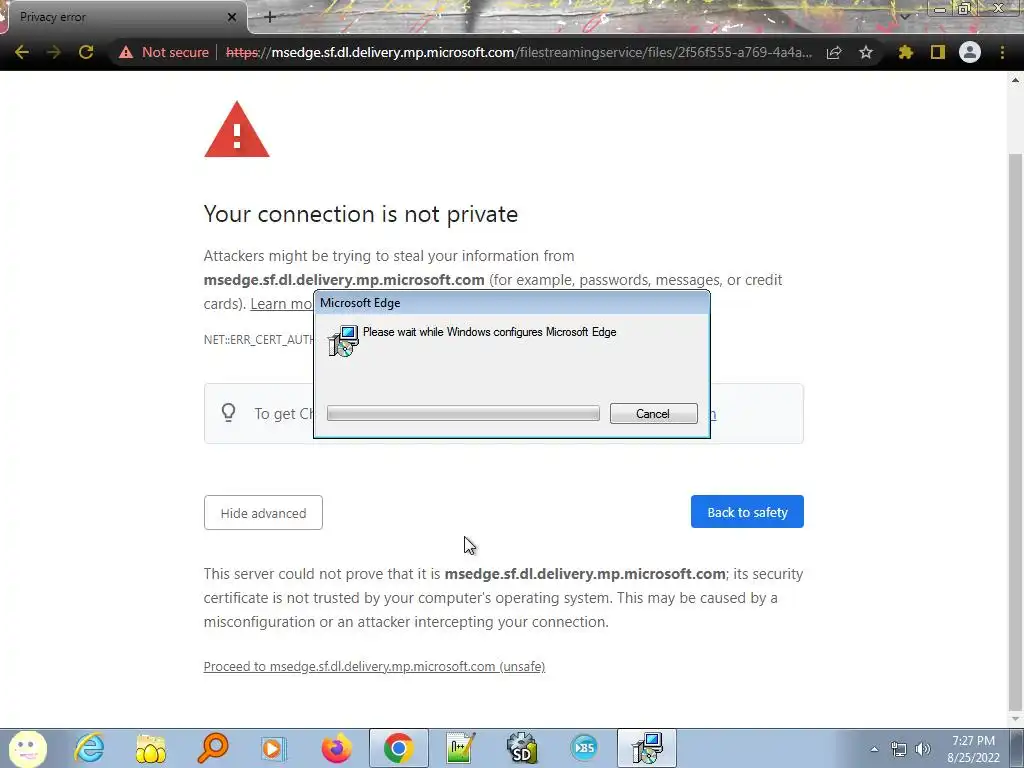Open the Not secure site info warning
The image size is (1024, 768).
(x=163, y=52)
